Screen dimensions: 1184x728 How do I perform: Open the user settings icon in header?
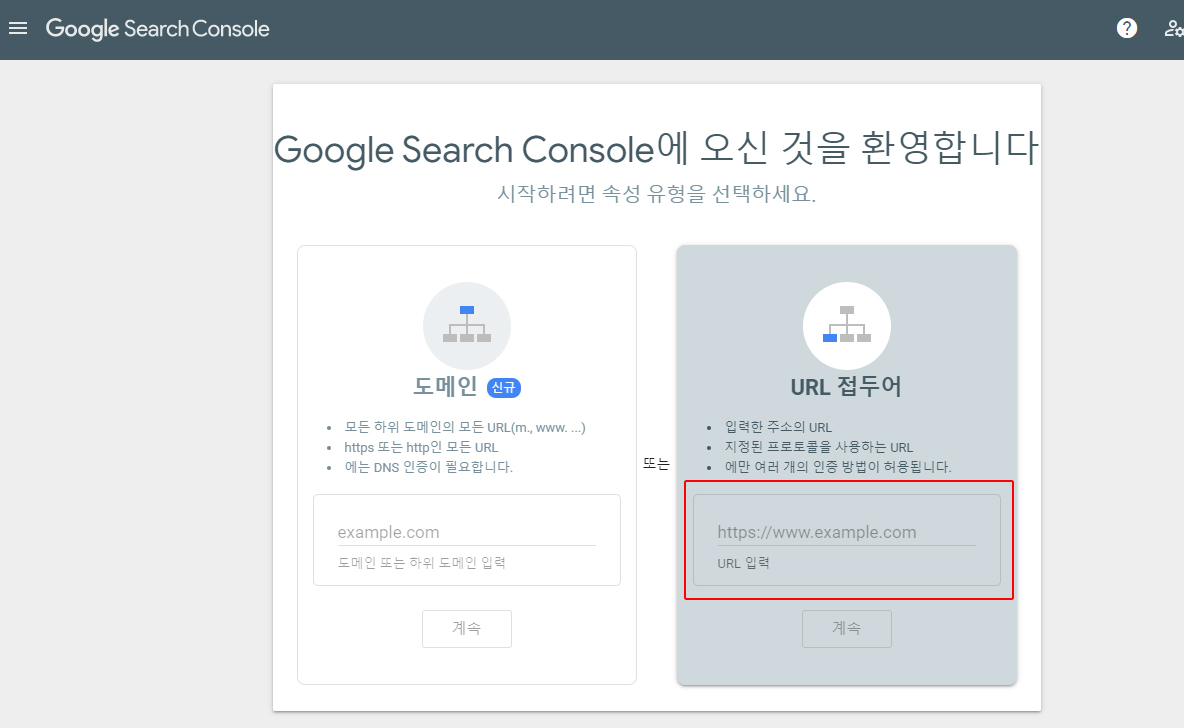coord(1173,29)
